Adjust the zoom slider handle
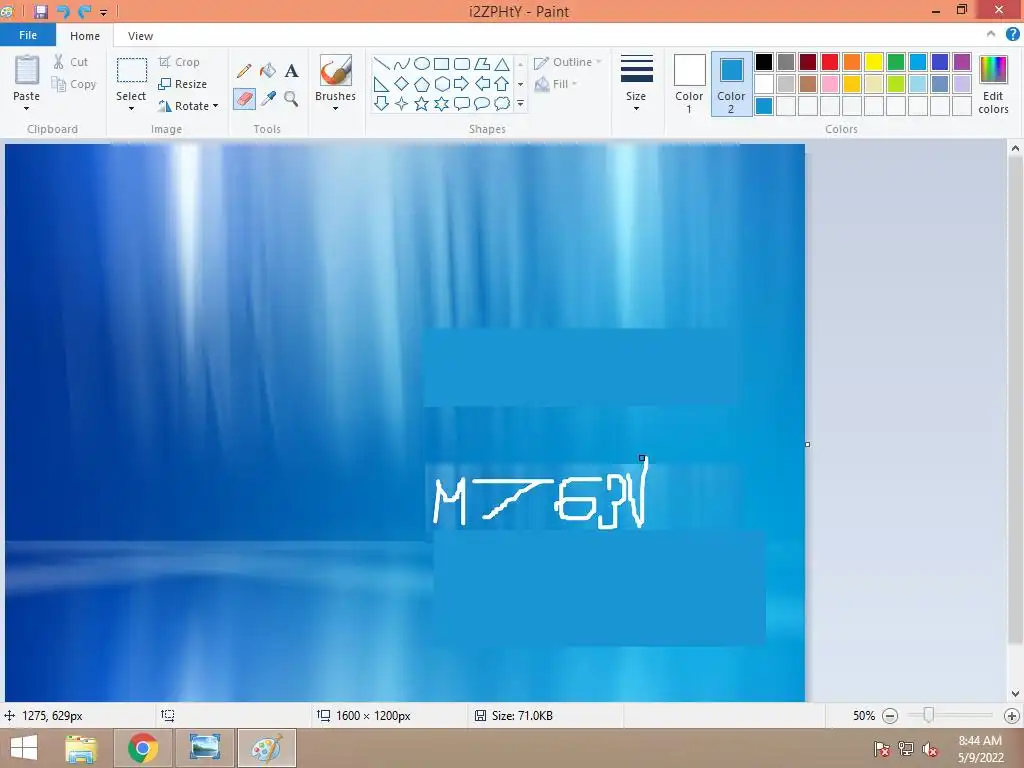 928,716
